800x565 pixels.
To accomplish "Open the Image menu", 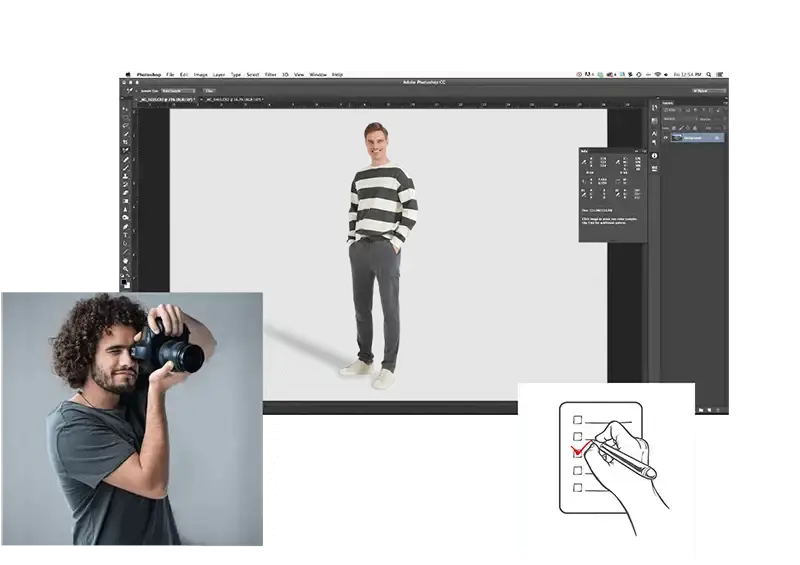I will tap(201, 75).
